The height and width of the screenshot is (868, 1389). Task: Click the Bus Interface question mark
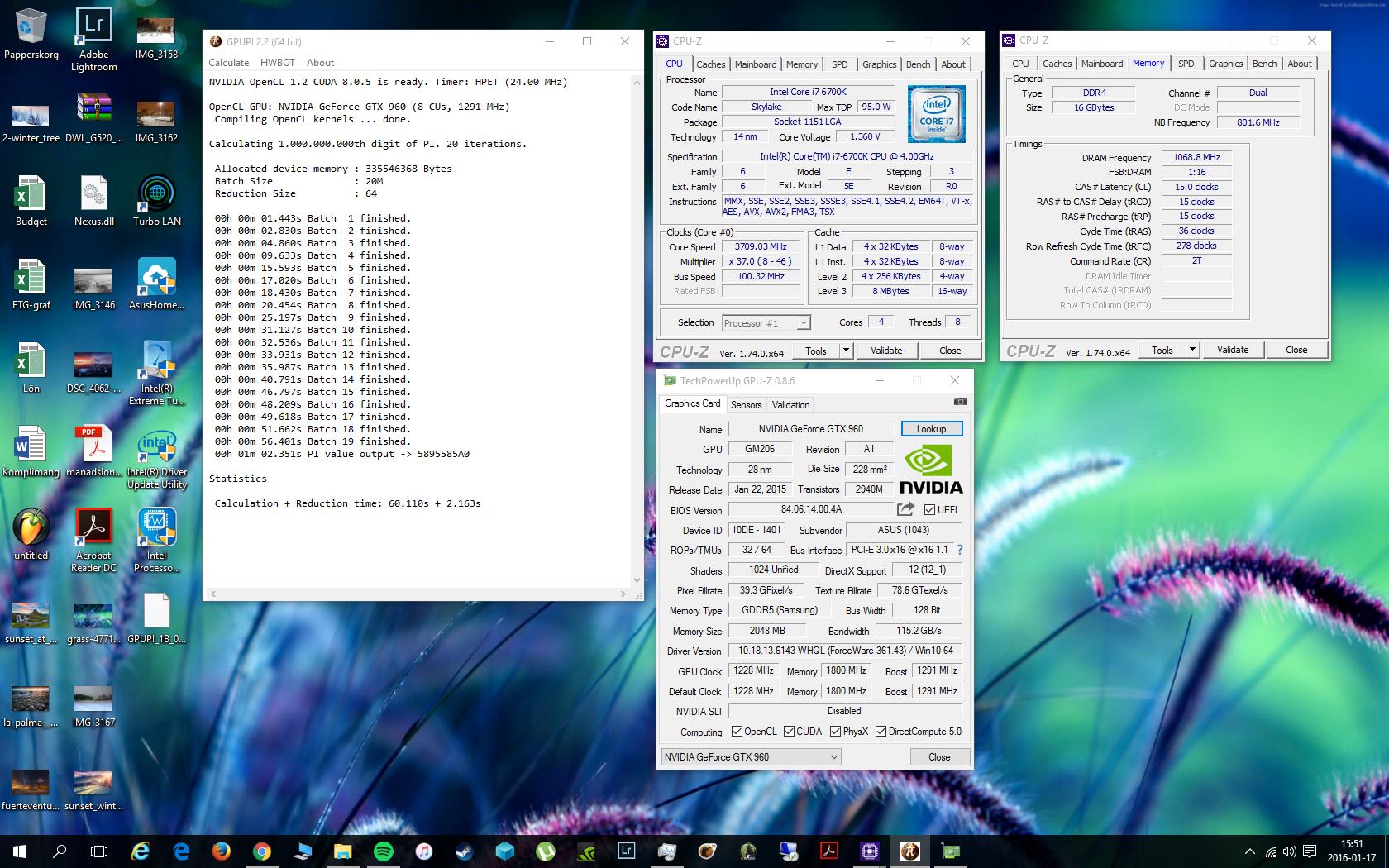pyautogui.click(x=959, y=550)
